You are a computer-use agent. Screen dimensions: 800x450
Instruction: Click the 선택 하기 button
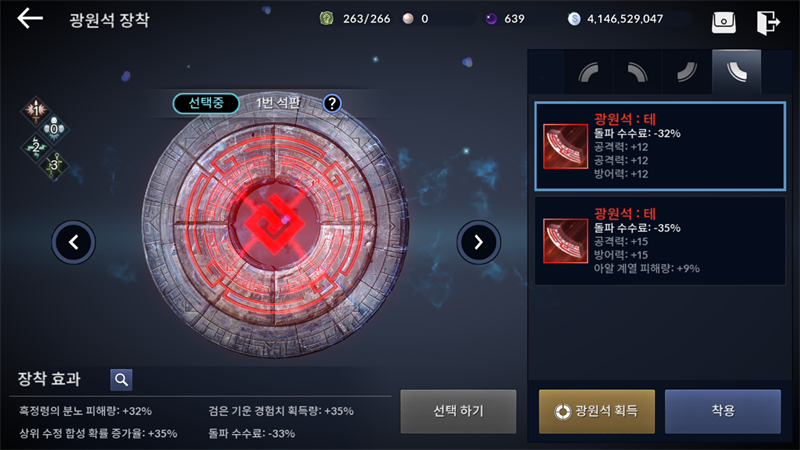(x=458, y=411)
